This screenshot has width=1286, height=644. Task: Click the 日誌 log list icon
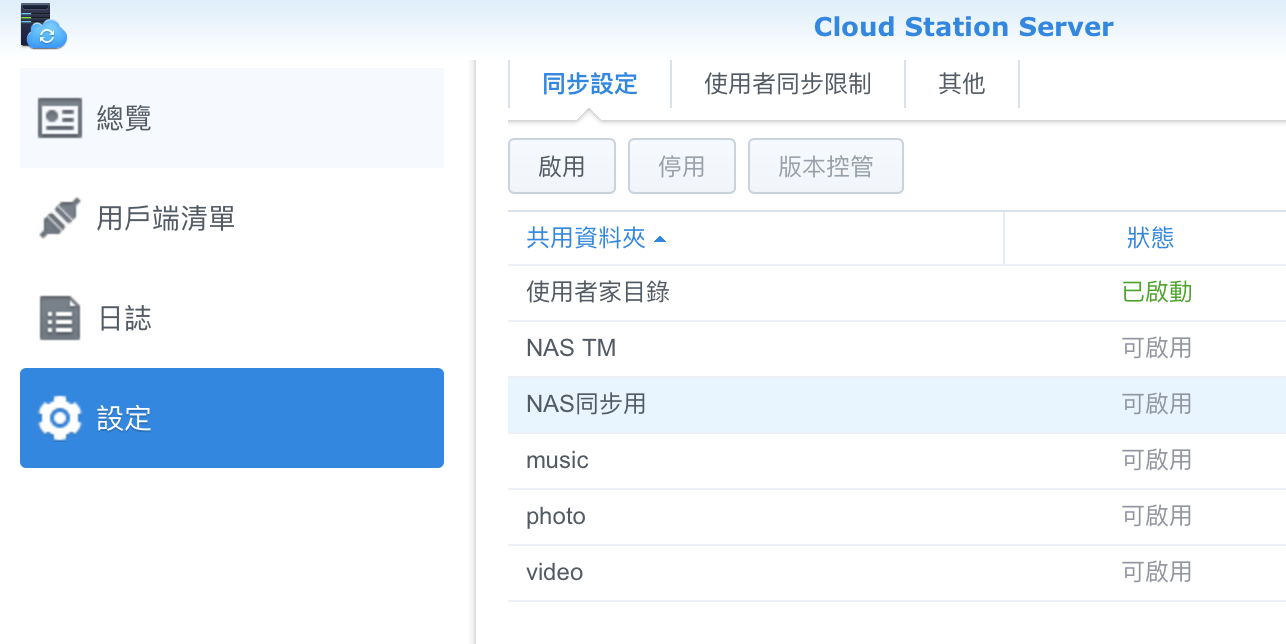coord(59,319)
